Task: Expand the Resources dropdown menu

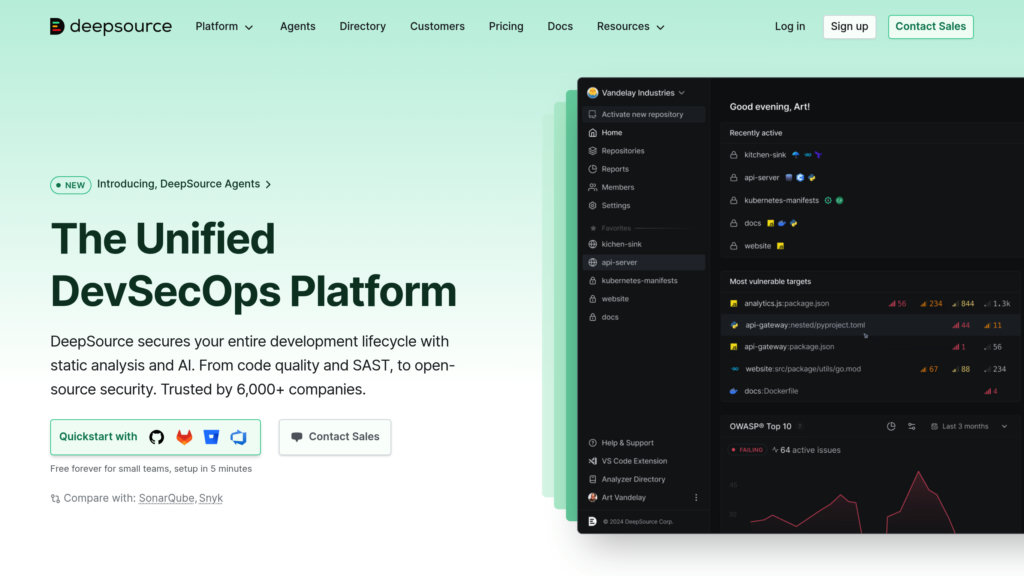Action: click(x=630, y=27)
